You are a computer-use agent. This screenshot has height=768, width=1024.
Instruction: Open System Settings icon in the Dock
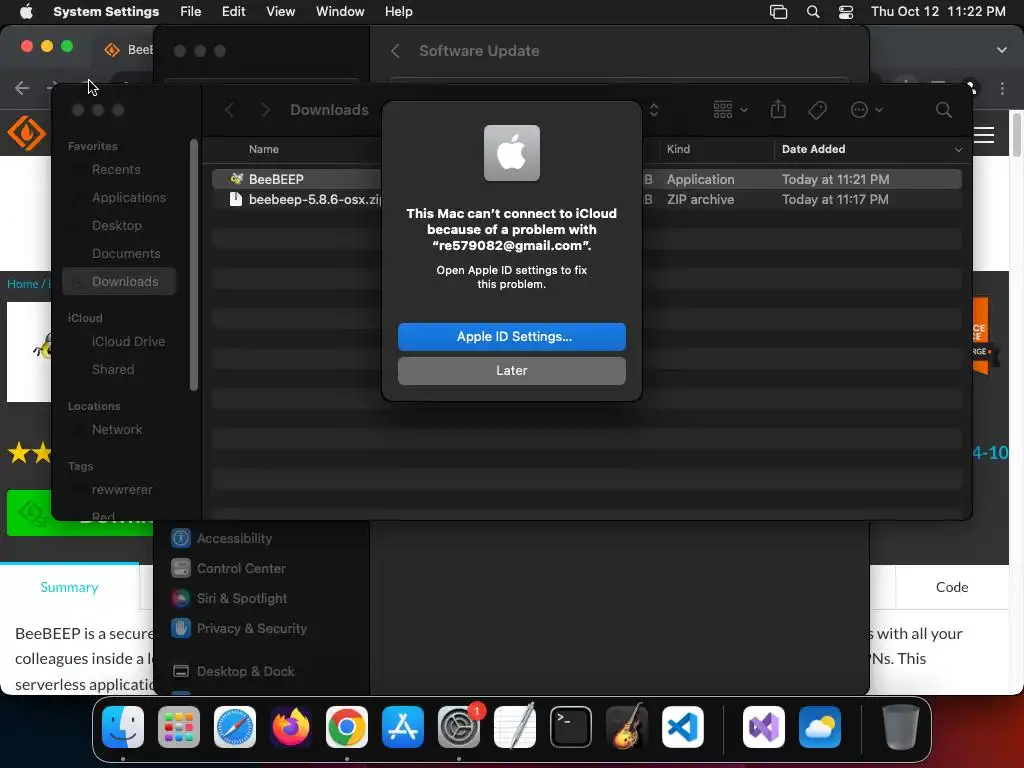tap(458, 727)
